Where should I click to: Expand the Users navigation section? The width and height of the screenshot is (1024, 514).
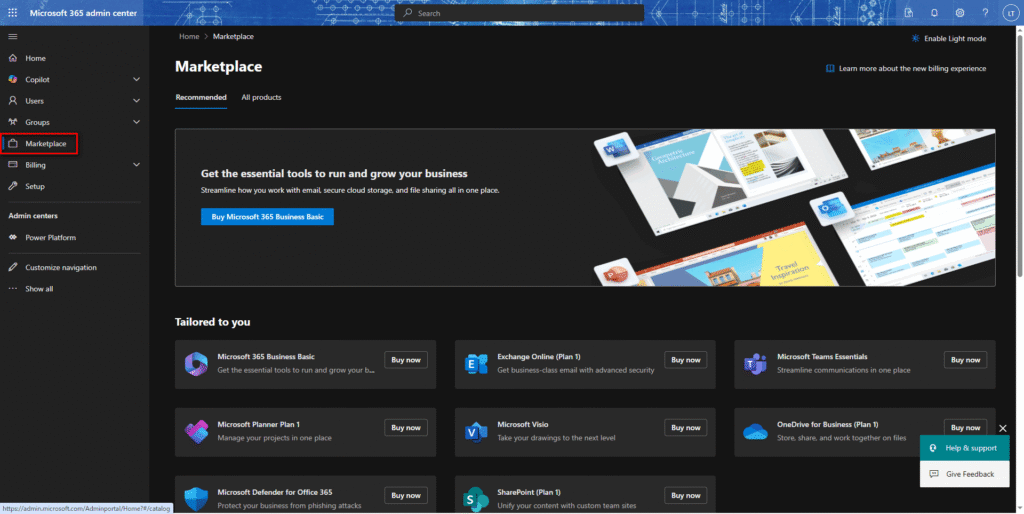pos(136,101)
